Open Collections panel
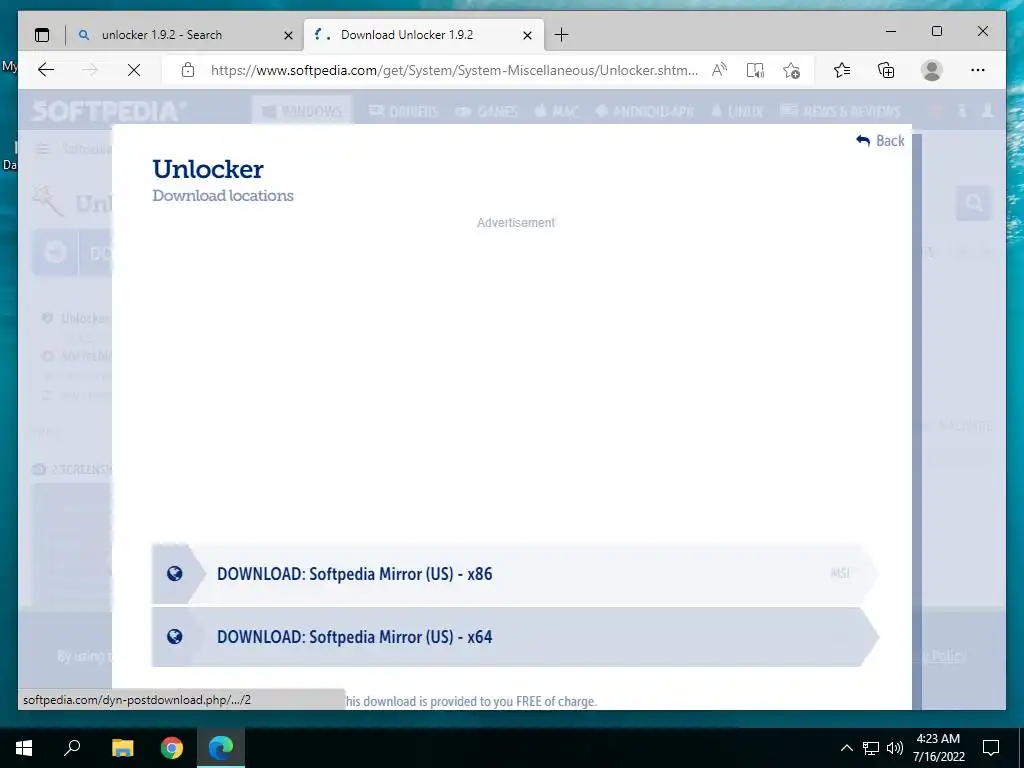Image resolution: width=1024 pixels, height=768 pixels. pyautogui.click(x=886, y=70)
